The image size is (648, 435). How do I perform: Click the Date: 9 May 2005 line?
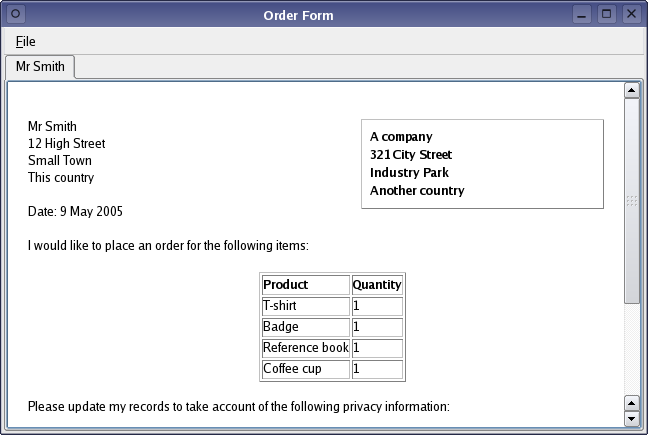pos(75,212)
